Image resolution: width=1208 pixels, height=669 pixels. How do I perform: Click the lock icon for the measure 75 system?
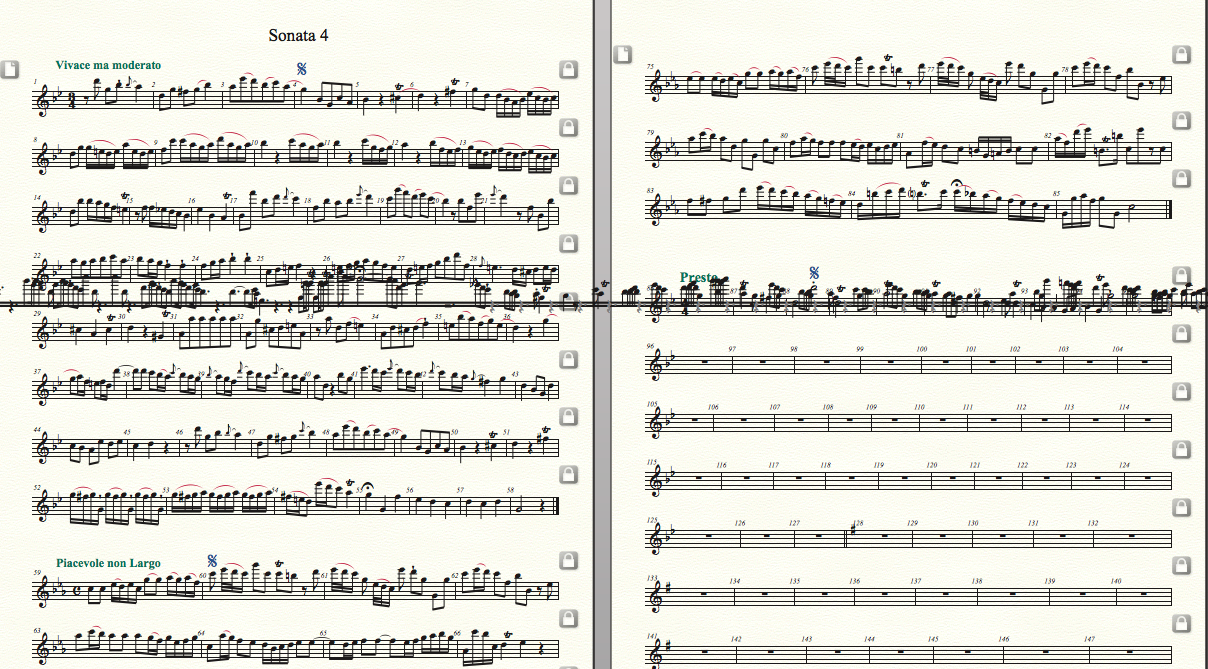click(x=1180, y=53)
